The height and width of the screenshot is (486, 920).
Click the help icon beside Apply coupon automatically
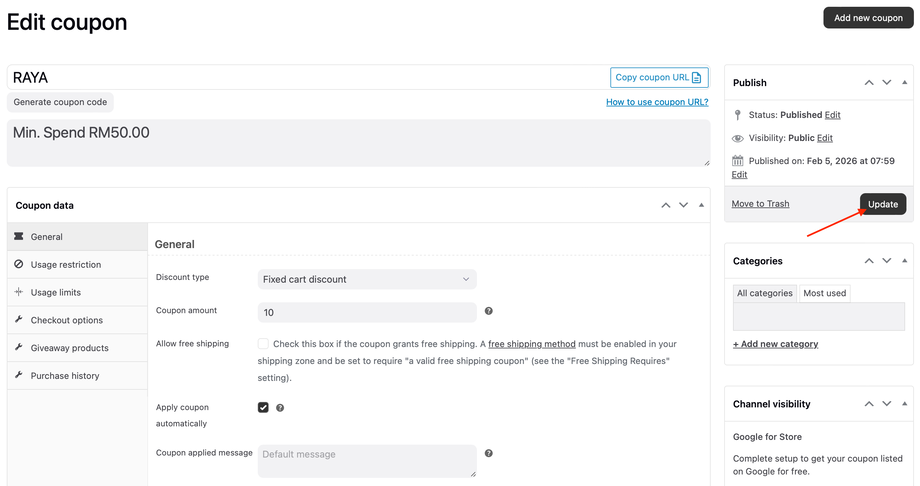(x=280, y=408)
